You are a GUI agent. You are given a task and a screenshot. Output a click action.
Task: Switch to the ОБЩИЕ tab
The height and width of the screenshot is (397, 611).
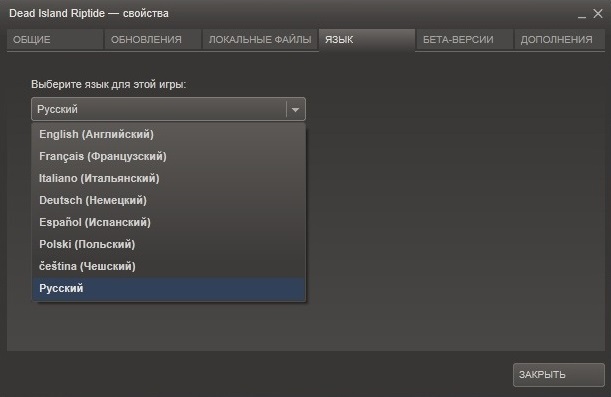pos(55,39)
